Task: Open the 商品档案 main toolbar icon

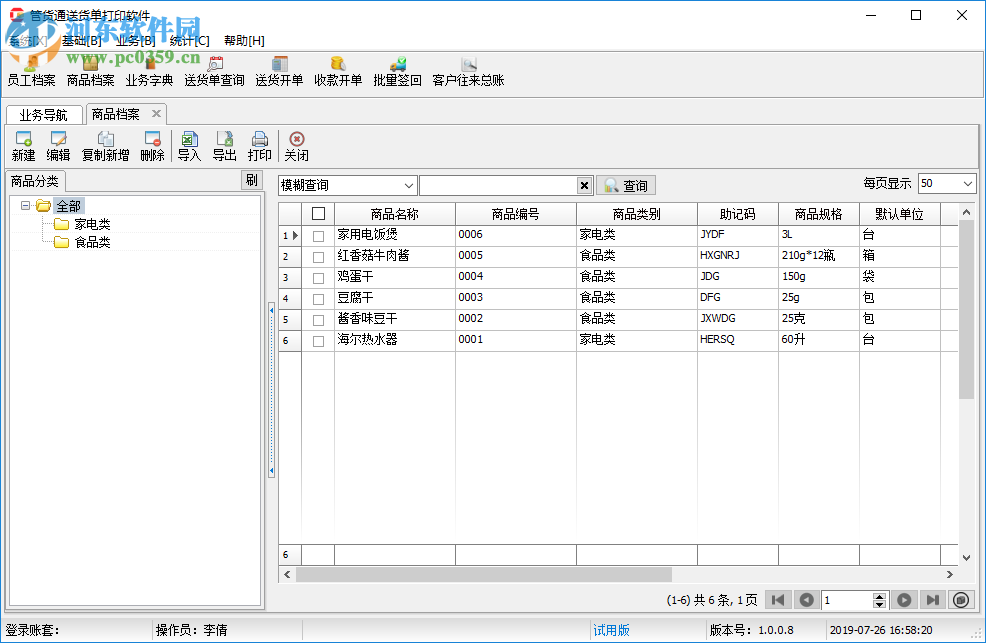Action: pos(91,72)
